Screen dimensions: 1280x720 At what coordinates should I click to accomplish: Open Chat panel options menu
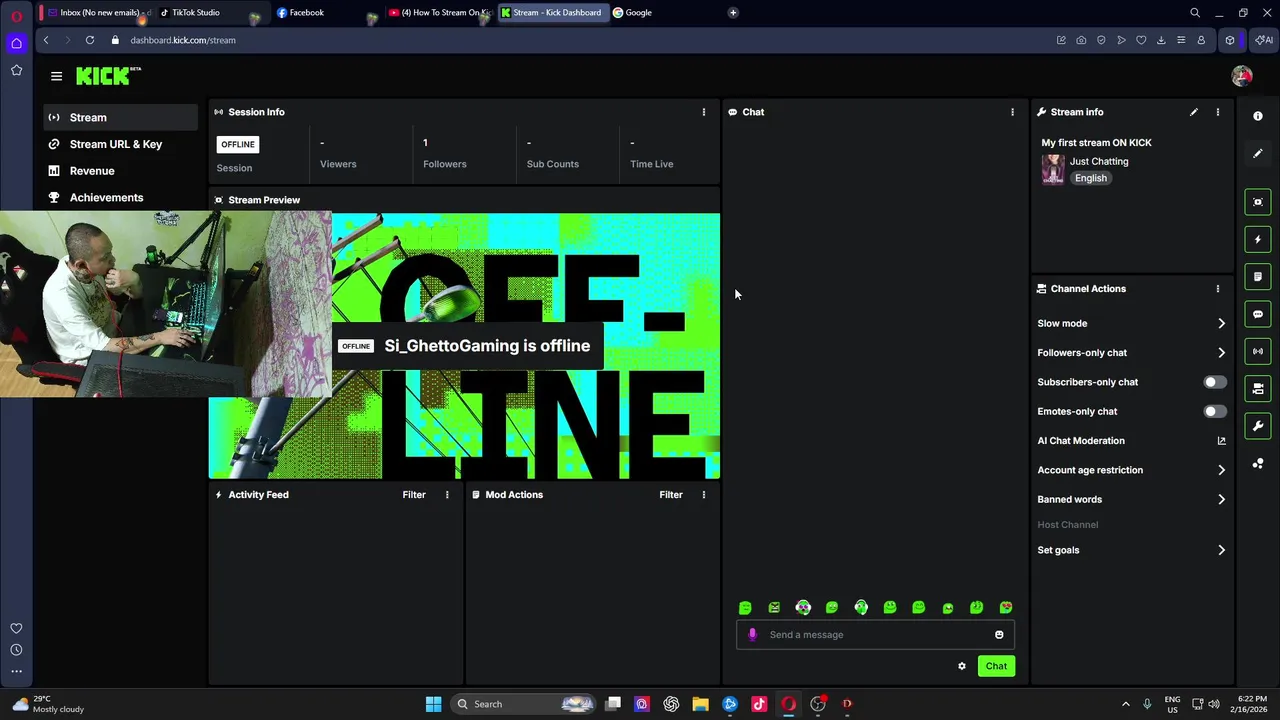click(x=1012, y=112)
